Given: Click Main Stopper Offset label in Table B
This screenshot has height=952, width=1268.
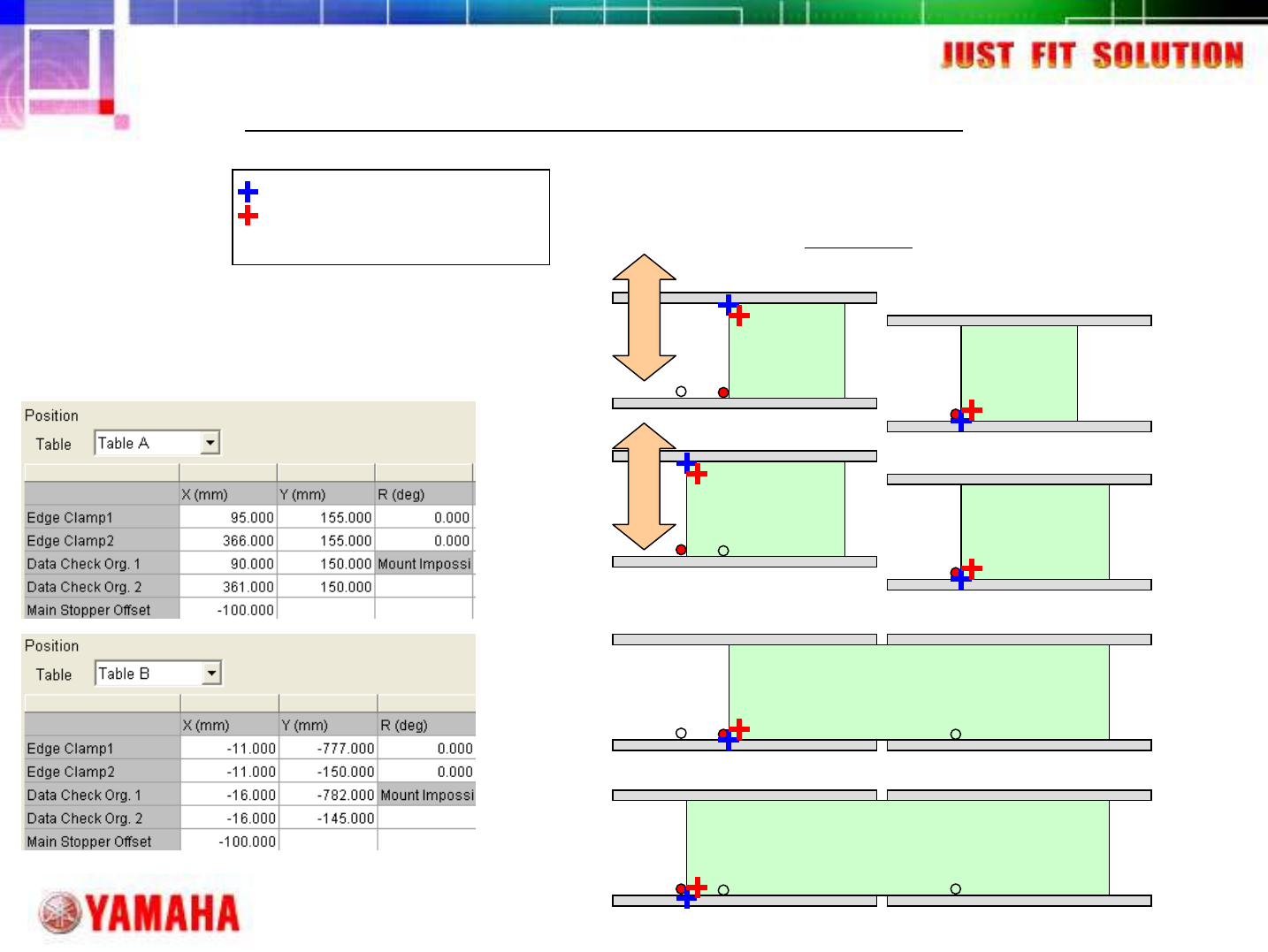Looking at the screenshot, I should [103, 841].
